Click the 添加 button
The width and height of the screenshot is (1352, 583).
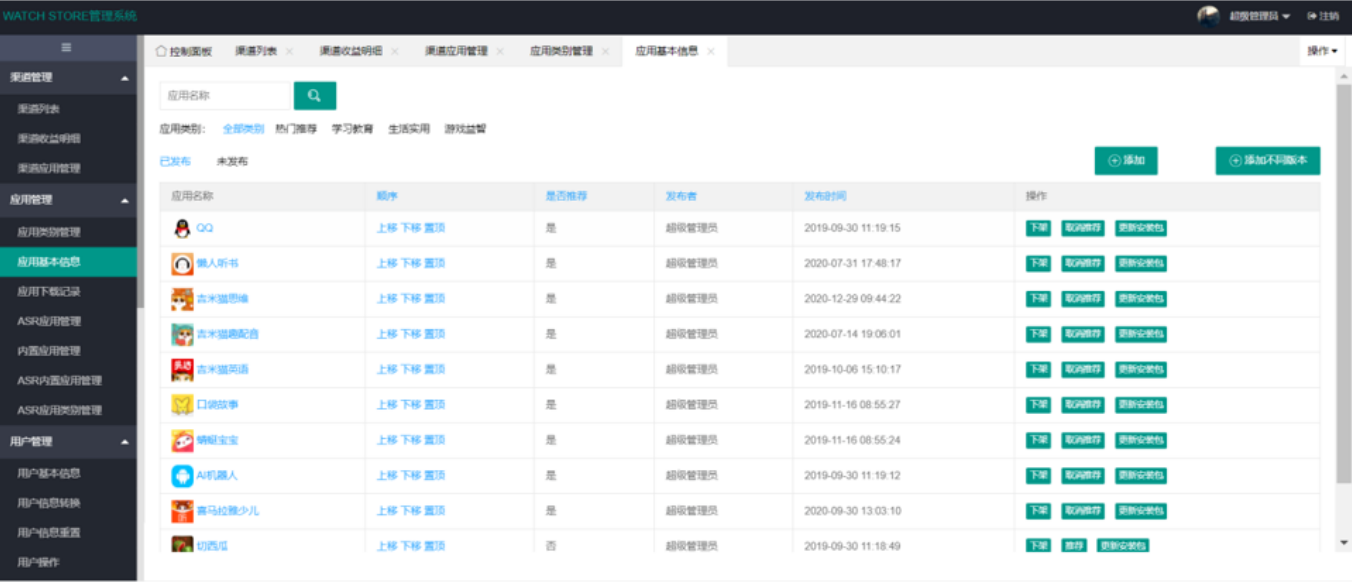[x=1126, y=161]
